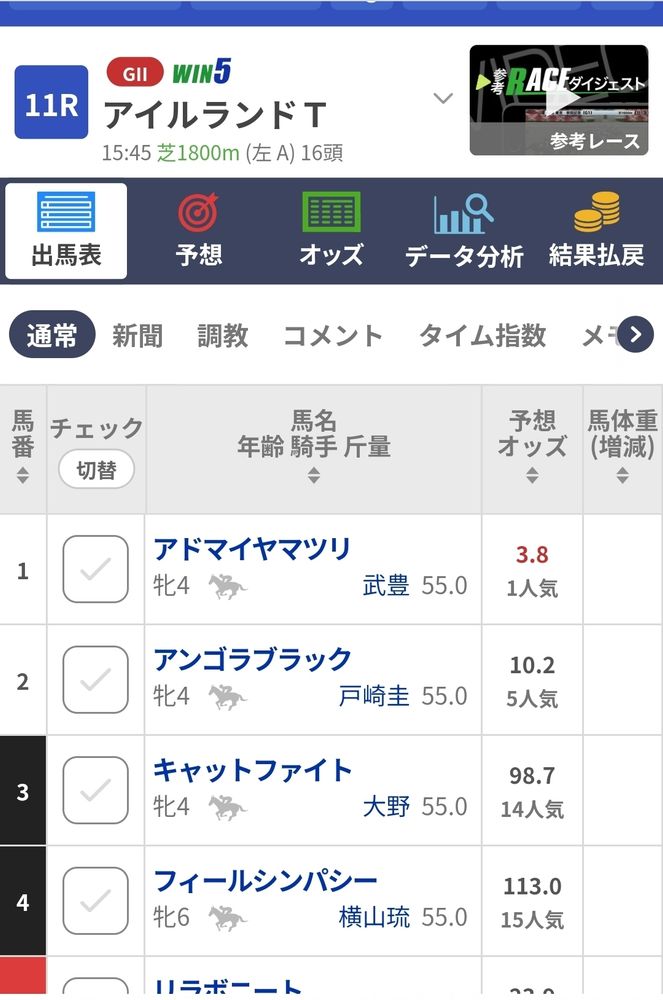Expand the race title dropdown chevron
Image resolution: width=663 pixels, height=1000 pixels.
(443, 98)
